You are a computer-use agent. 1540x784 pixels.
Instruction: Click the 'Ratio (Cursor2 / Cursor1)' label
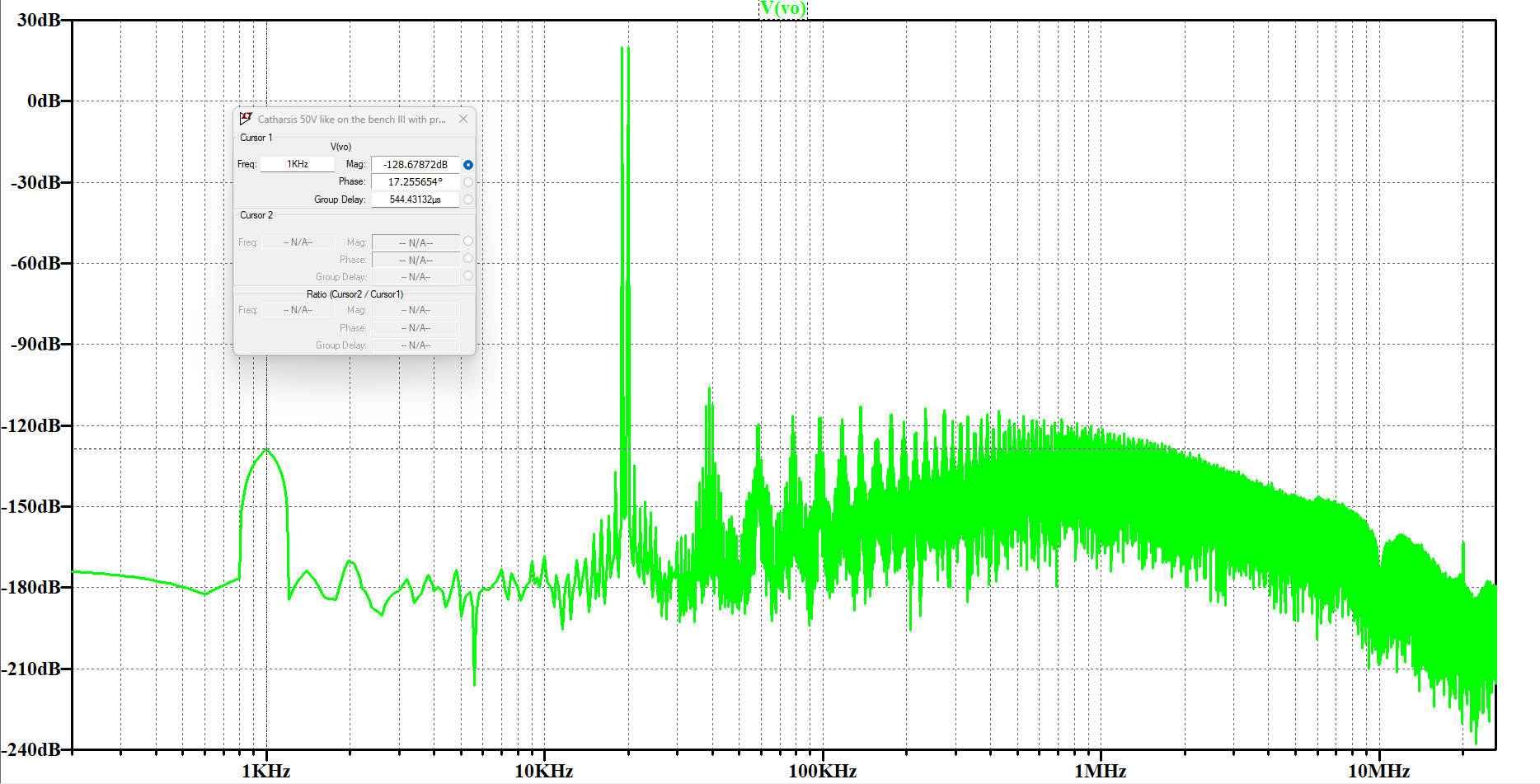click(354, 294)
